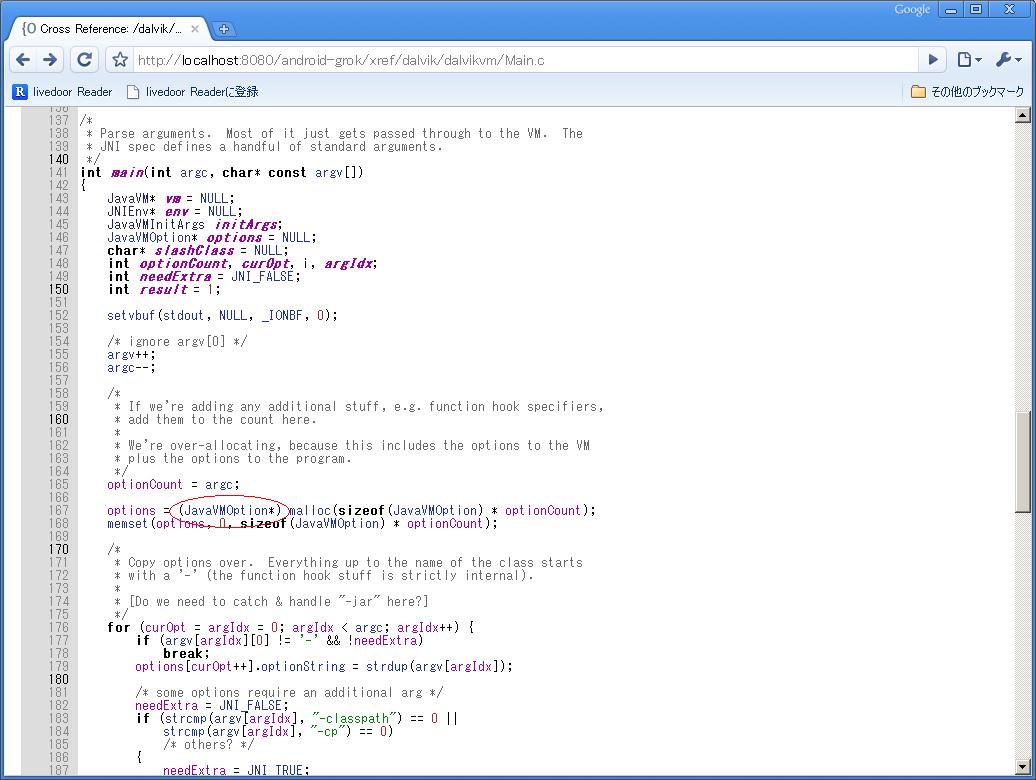Click the curOpt declaration on line 148
Viewport: 1036px width, 780px height.
(266, 264)
